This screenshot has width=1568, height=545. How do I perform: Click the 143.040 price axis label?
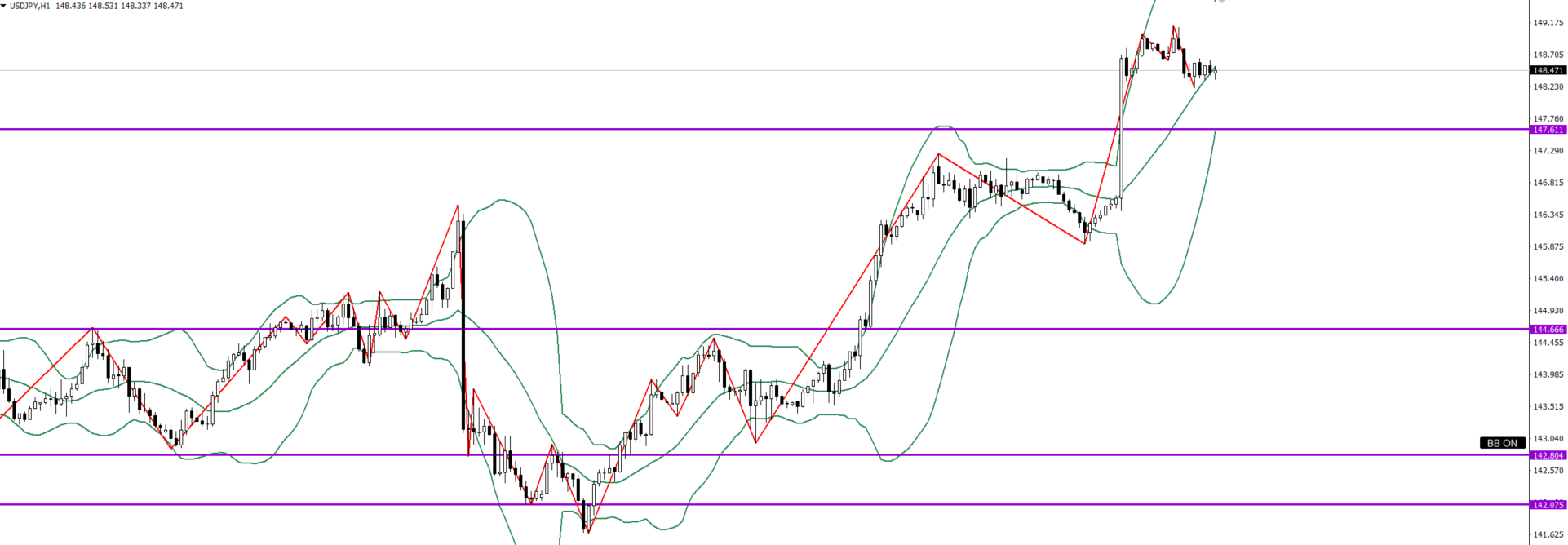(x=1548, y=439)
